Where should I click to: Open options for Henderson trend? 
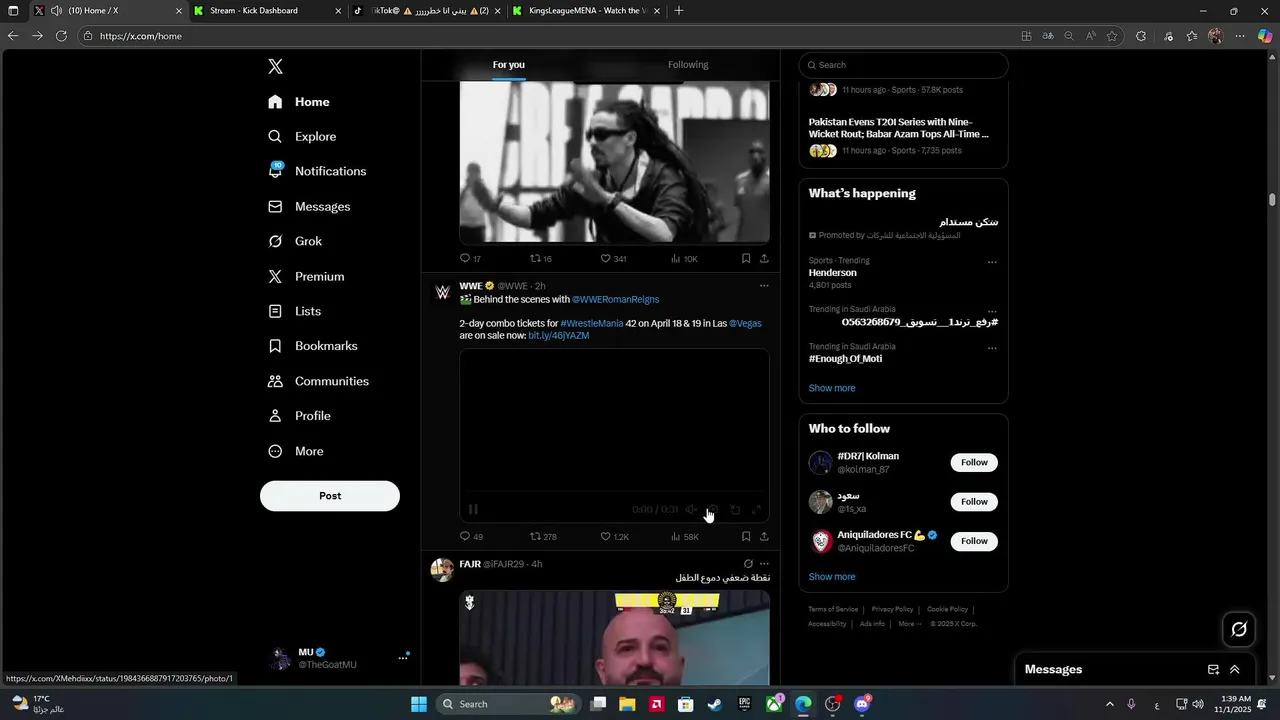click(x=992, y=262)
